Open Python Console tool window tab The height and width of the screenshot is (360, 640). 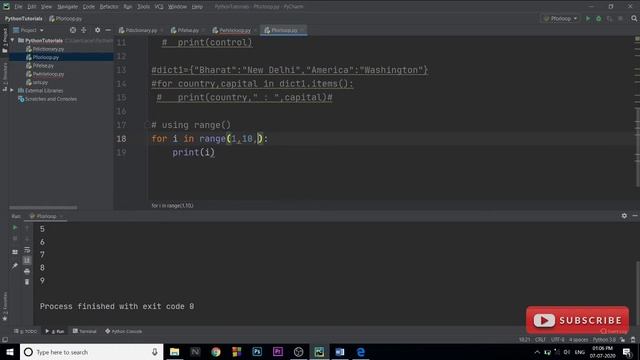(123, 331)
